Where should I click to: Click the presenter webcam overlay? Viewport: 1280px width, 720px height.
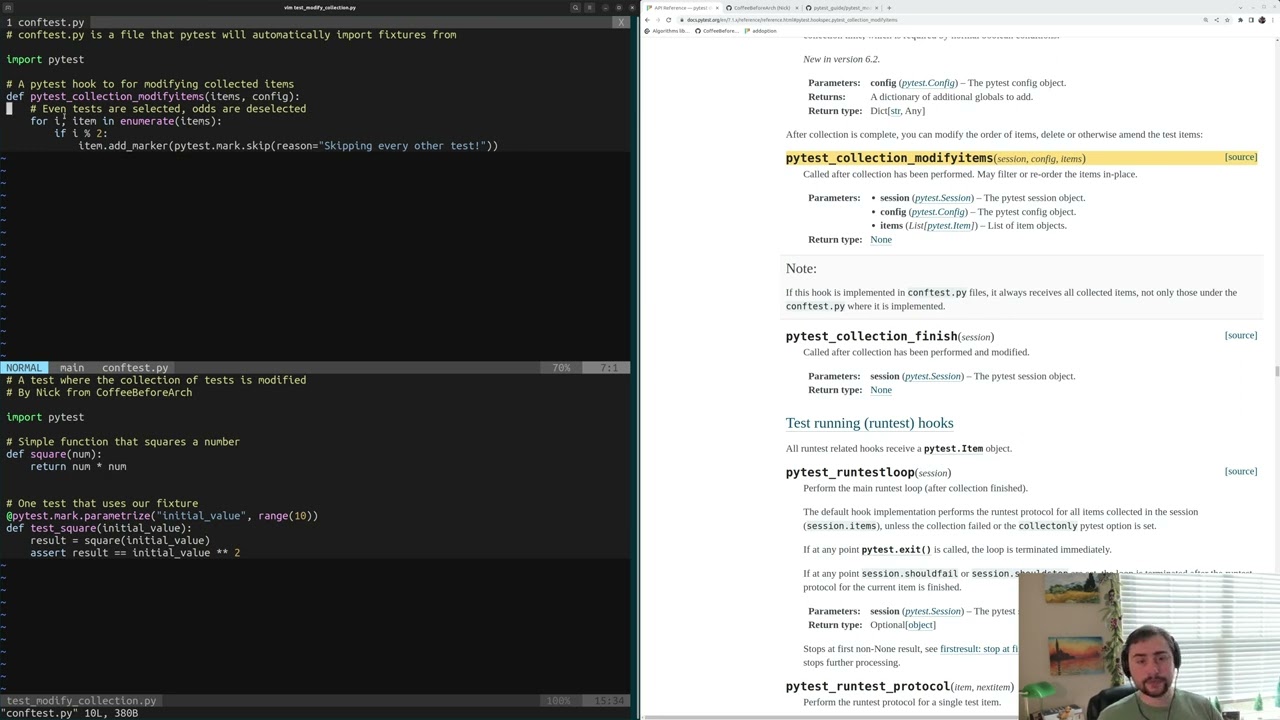point(1149,646)
